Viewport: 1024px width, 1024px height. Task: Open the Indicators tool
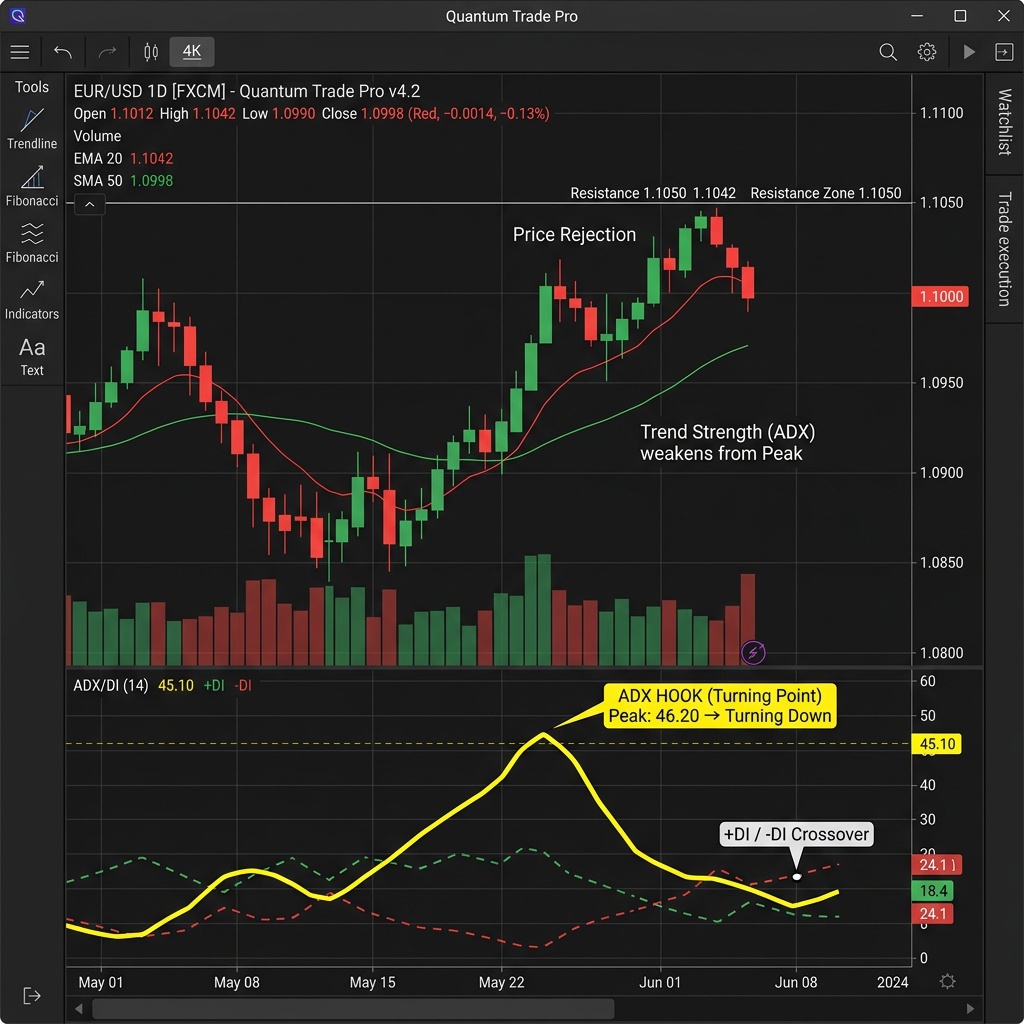click(x=32, y=300)
